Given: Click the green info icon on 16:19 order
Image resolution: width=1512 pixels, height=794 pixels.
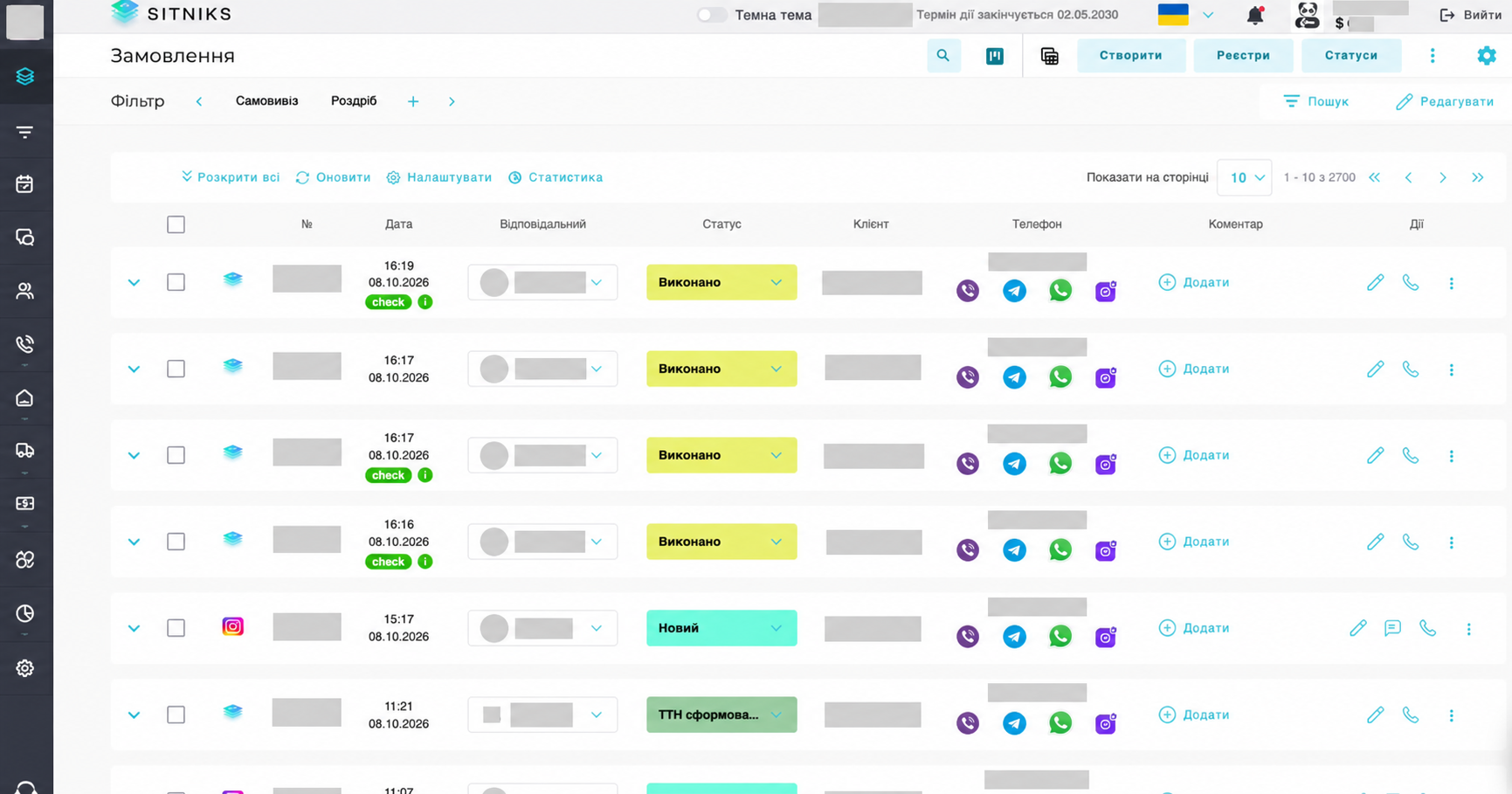Looking at the screenshot, I should coord(425,302).
